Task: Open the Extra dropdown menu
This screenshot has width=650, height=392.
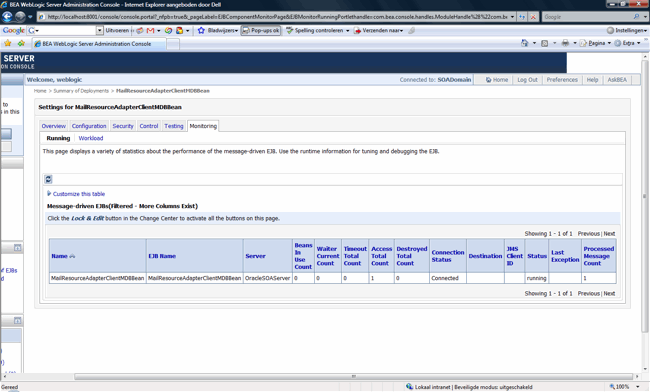Action: (628, 43)
